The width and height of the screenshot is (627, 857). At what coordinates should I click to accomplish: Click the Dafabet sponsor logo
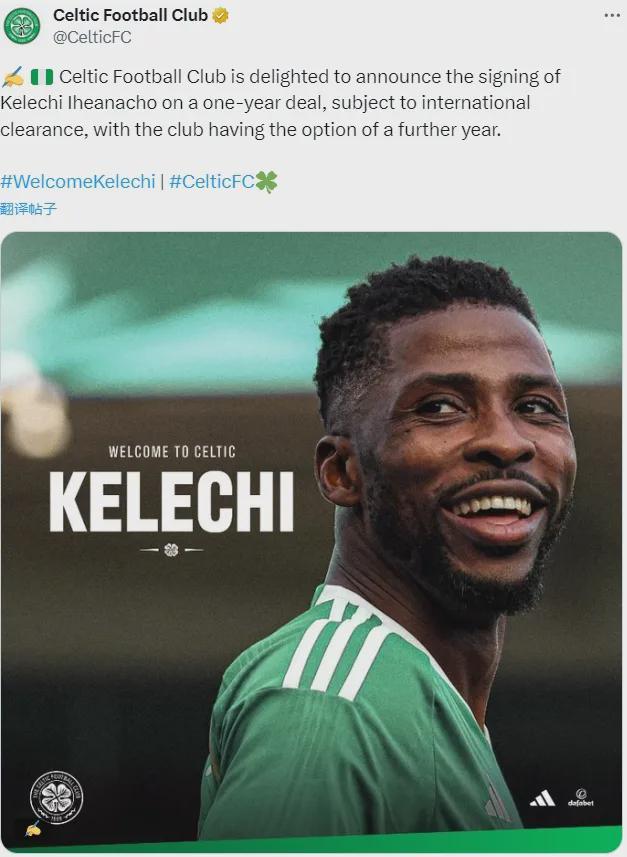coord(581,797)
